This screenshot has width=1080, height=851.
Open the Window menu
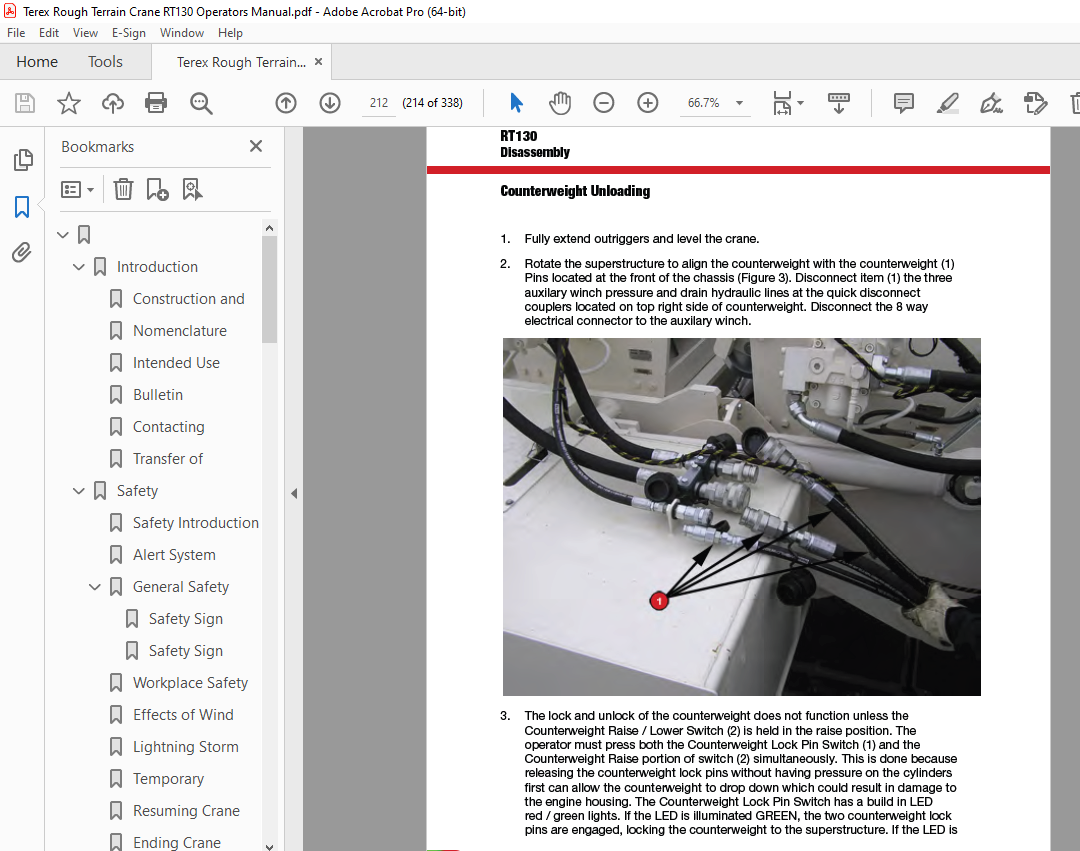click(x=182, y=32)
